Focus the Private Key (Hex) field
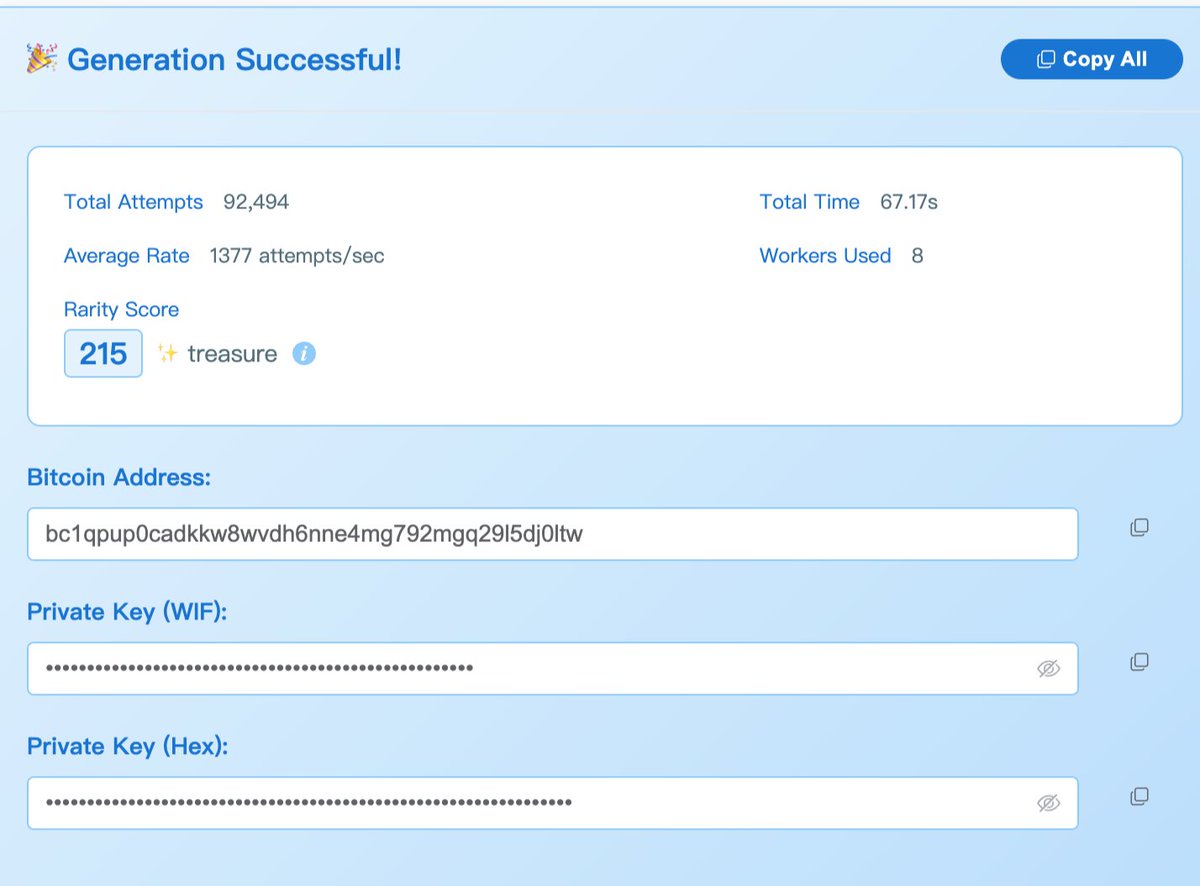 click(553, 803)
